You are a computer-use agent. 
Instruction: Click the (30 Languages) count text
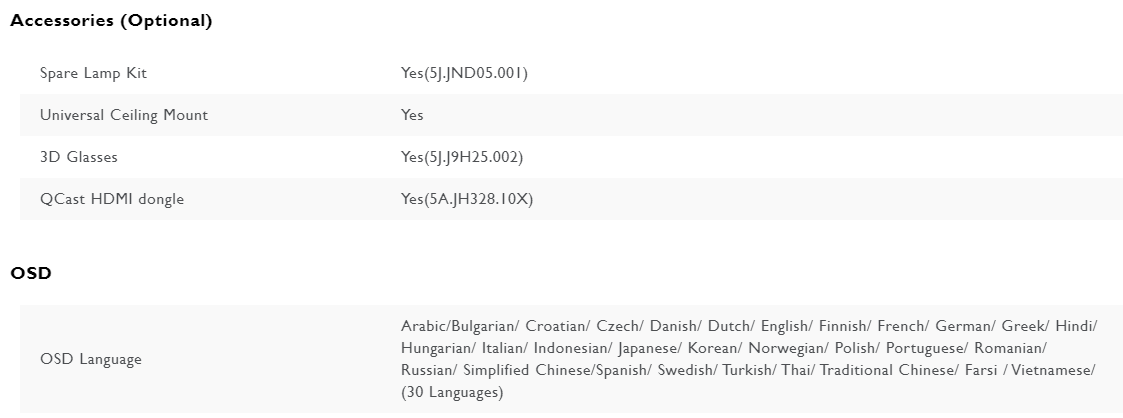tap(452, 392)
